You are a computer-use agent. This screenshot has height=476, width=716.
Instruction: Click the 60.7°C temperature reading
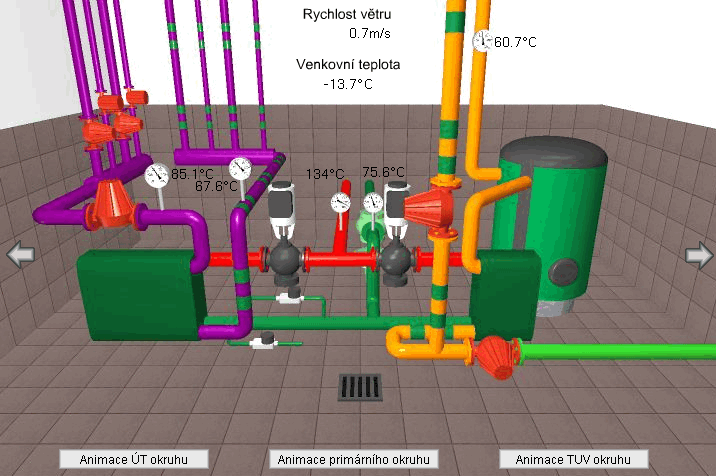tap(515, 42)
